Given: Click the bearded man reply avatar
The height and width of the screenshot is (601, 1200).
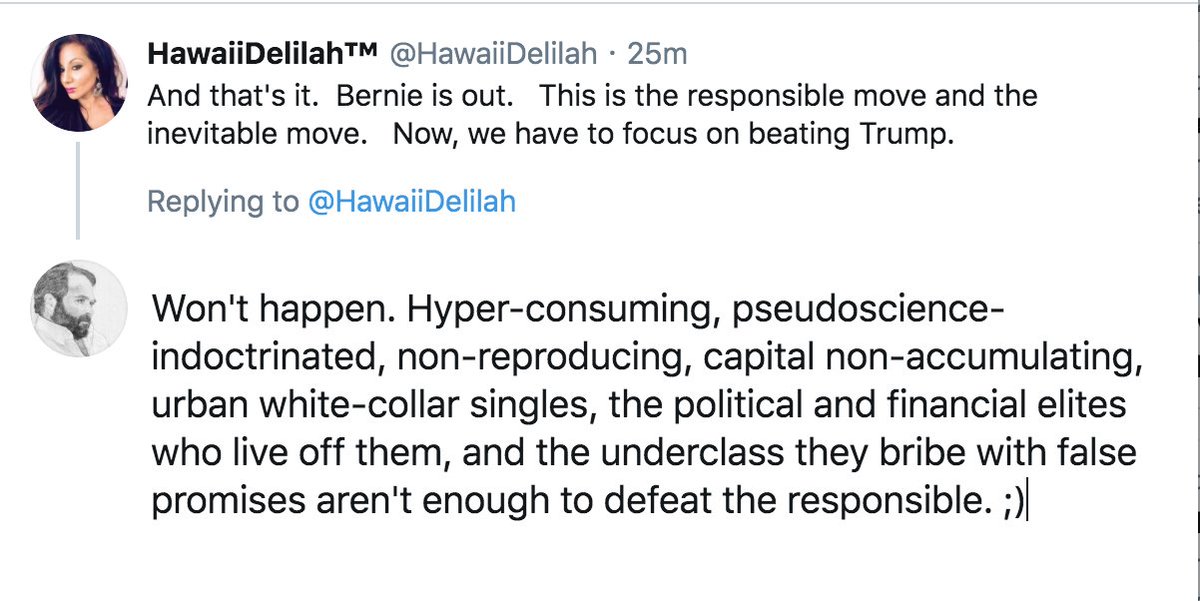Looking at the screenshot, I should tap(79, 309).
